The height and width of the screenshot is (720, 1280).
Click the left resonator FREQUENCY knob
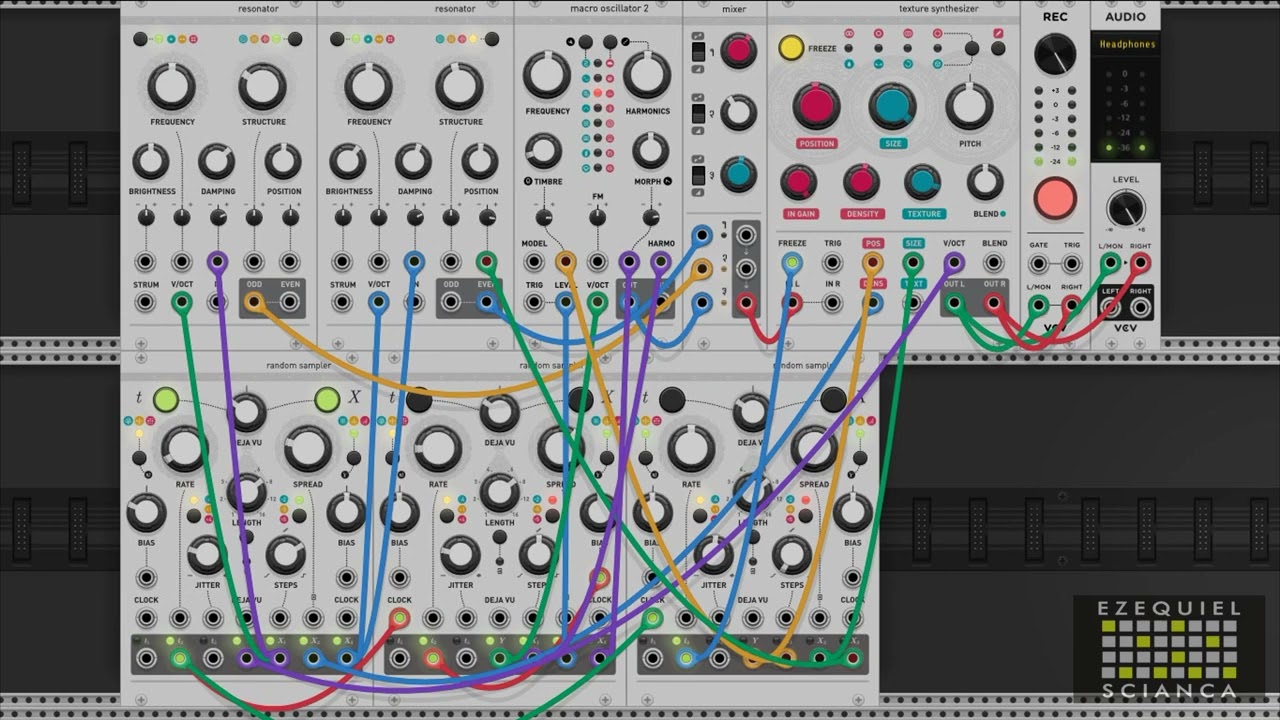[x=172, y=86]
